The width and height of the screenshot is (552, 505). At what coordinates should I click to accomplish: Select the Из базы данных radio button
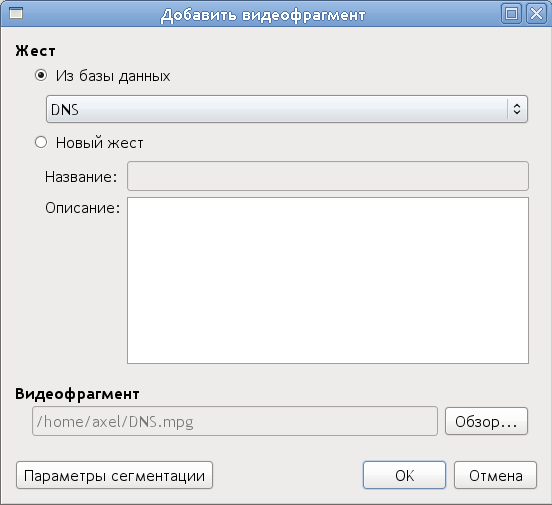(41, 75)
